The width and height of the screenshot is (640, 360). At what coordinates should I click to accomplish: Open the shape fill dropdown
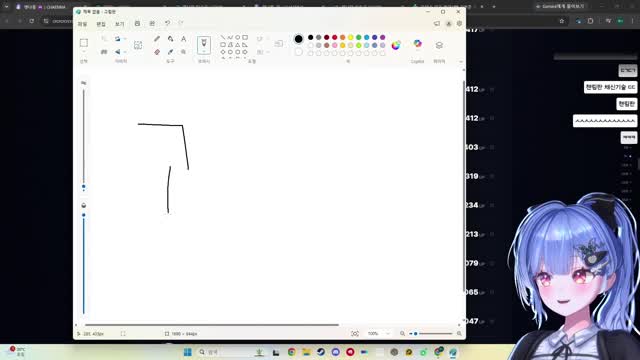click(268, 52)
